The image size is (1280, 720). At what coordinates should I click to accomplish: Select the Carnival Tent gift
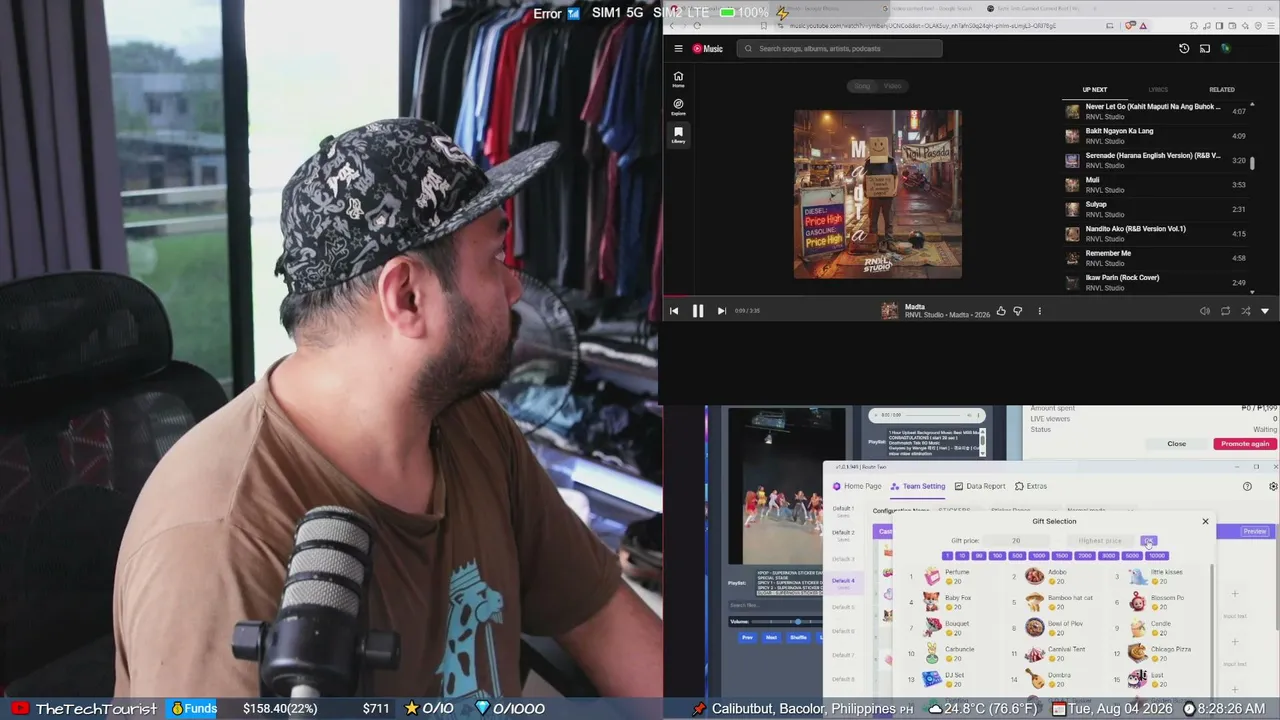1056,653
